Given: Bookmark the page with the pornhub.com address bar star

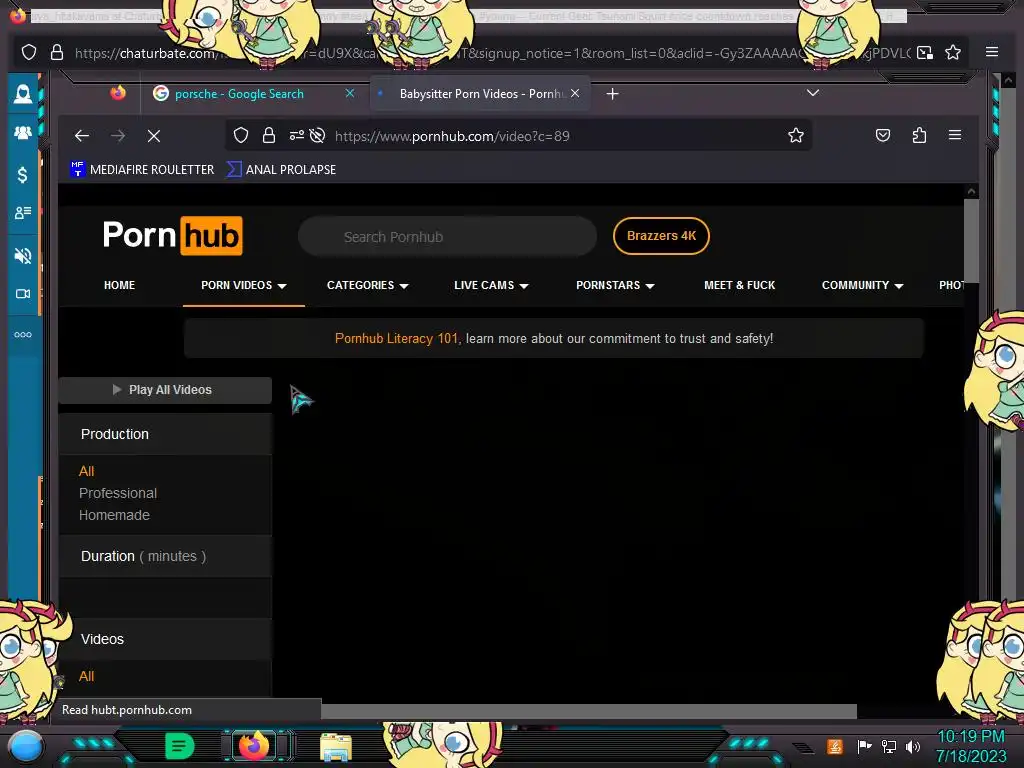Looking at the screenshot, I should click(x=795, y=135).
